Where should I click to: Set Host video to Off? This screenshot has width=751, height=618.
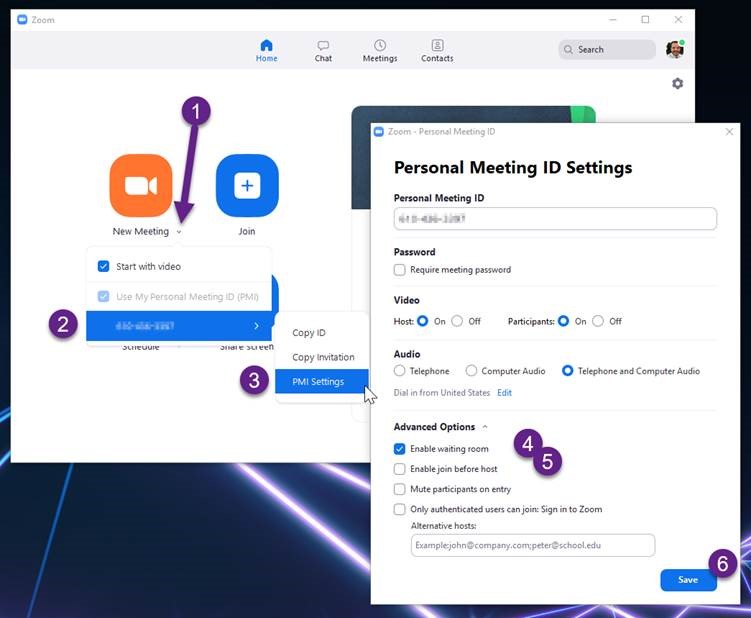[457, 321]
